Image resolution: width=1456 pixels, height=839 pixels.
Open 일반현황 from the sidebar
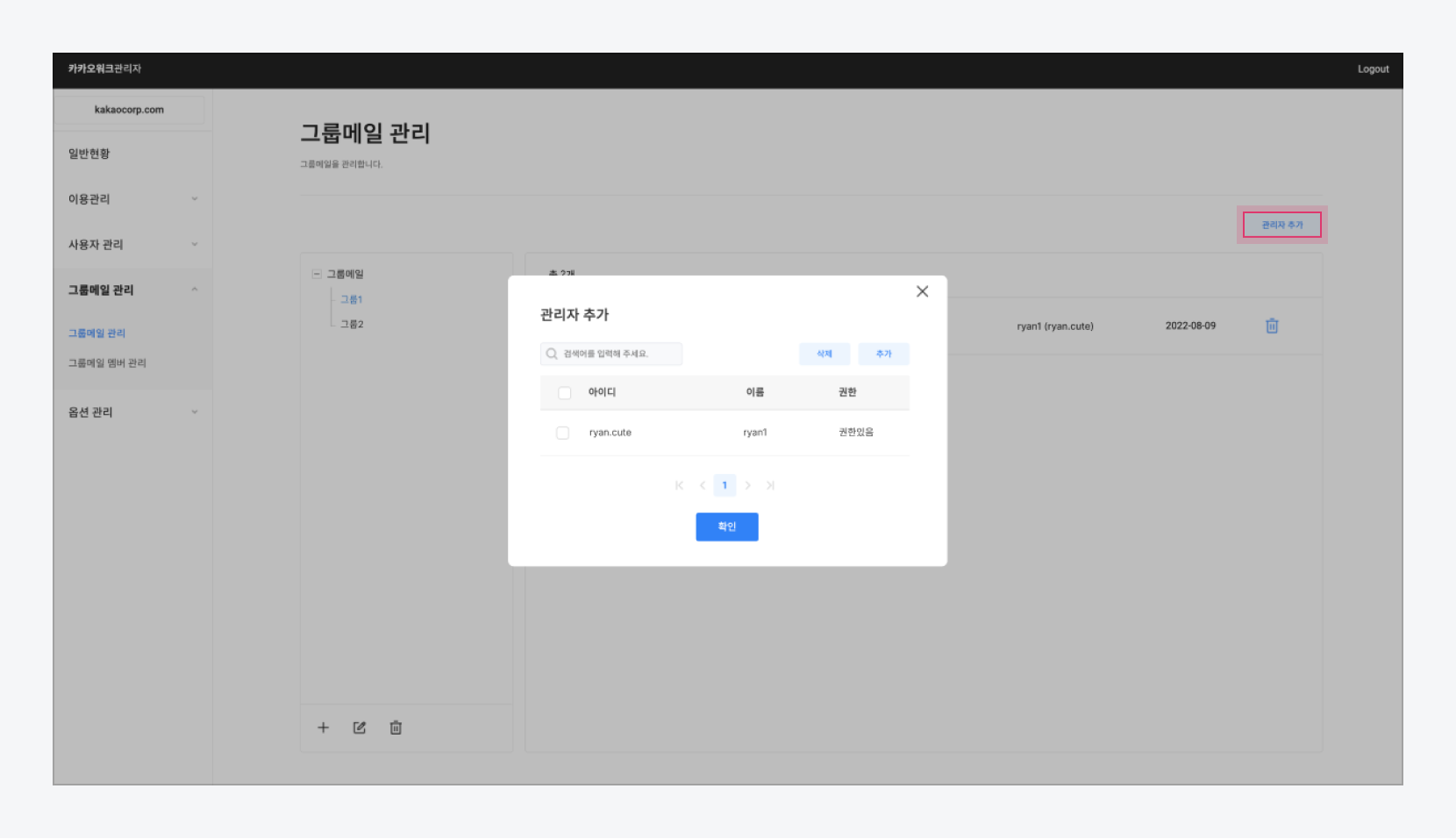(89, 154)
